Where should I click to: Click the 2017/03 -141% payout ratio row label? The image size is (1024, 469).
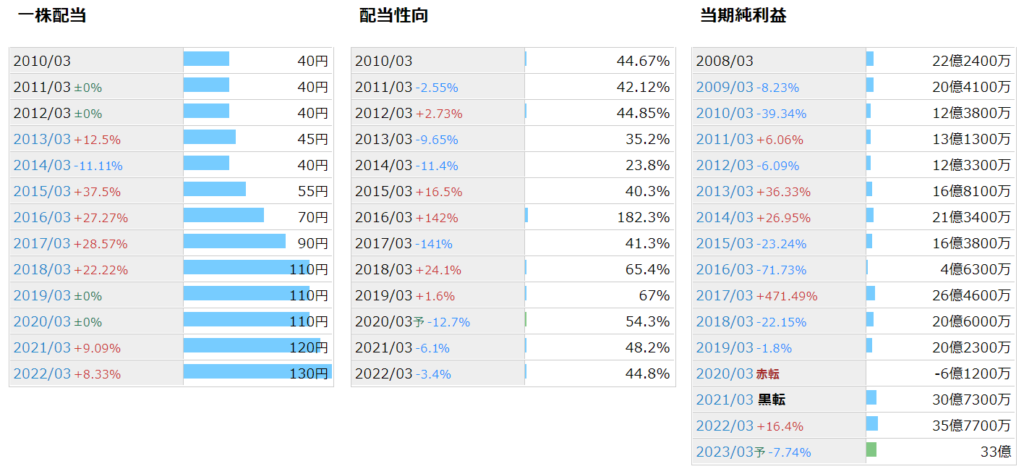[x=404, y=244]
